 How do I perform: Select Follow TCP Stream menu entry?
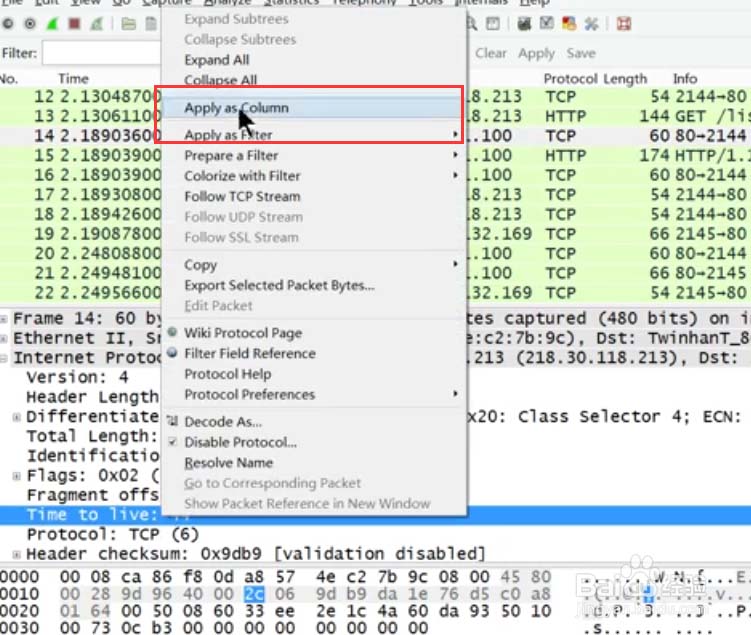pyautogui.click(x=241, y=196)
